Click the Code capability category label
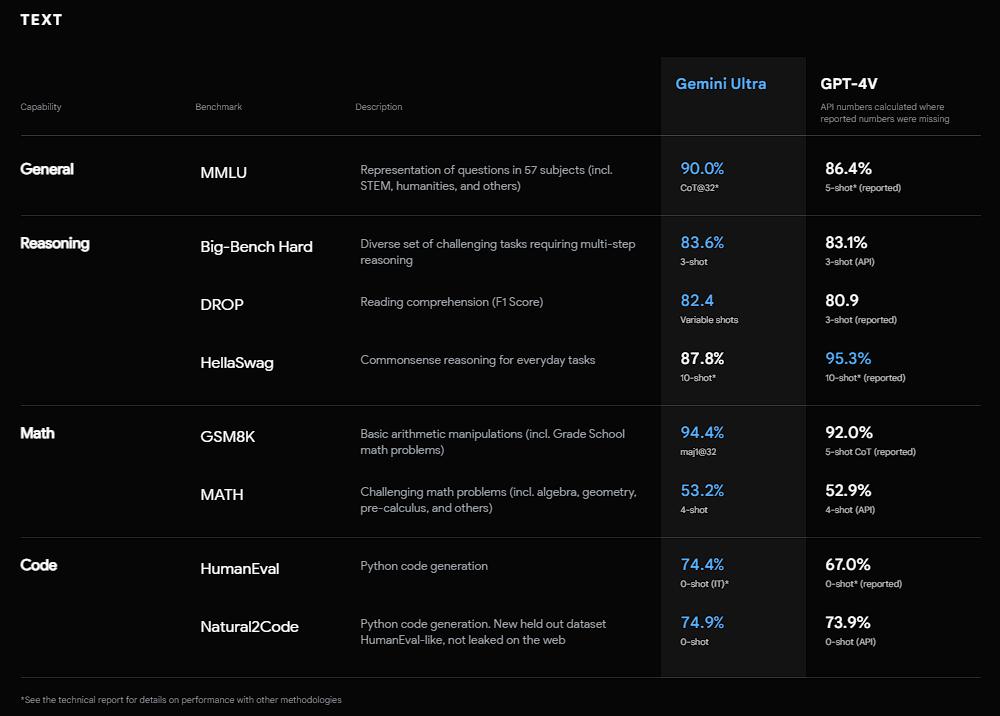The image size is (1000, 716). (39, 565)
